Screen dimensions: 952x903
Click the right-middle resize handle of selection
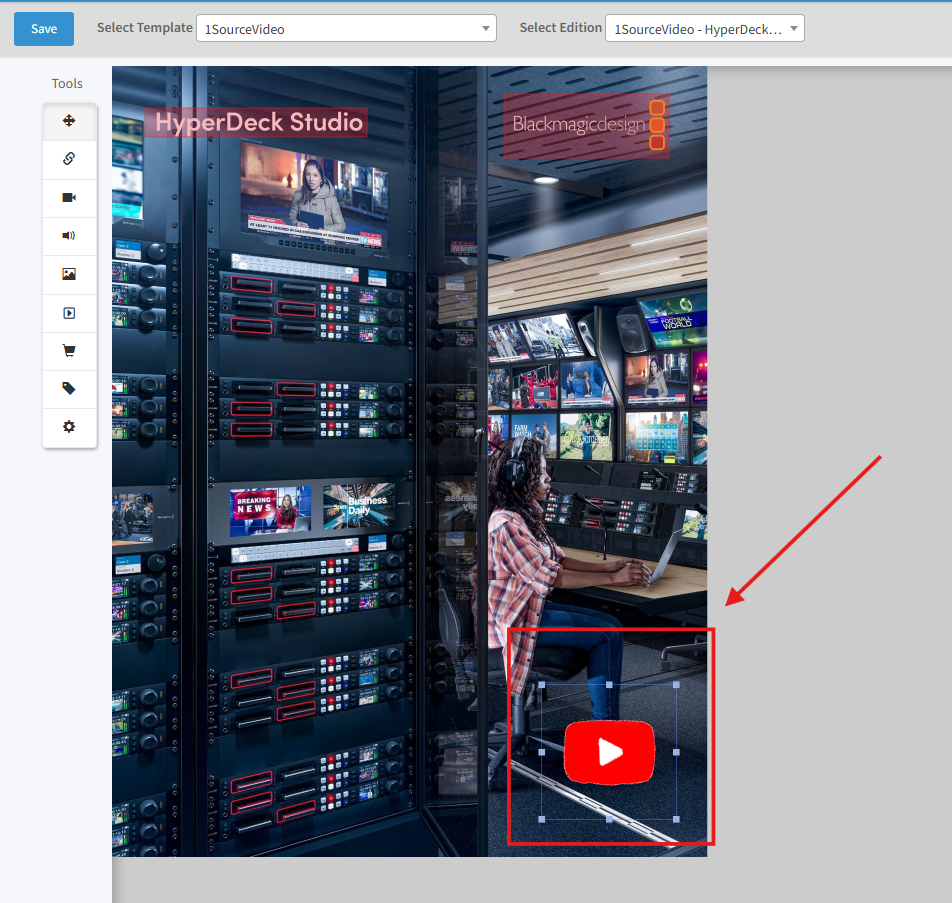coord(676,752)
